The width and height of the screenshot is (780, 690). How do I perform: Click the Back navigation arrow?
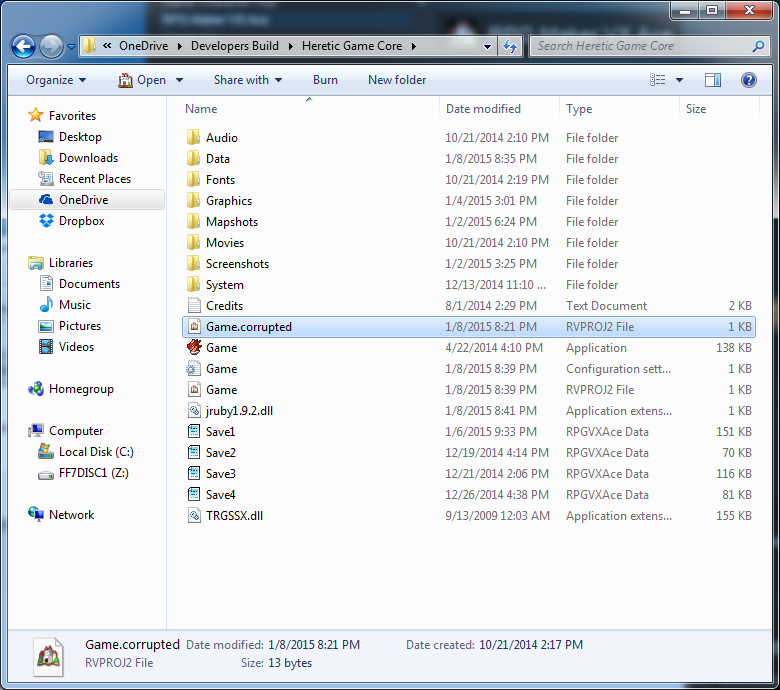click(x=24, y=46)
